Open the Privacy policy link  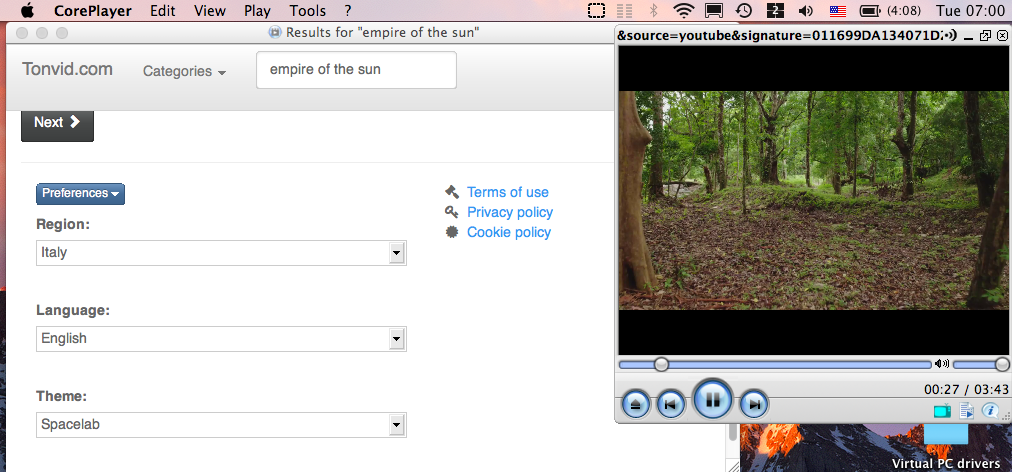(510, 212)
